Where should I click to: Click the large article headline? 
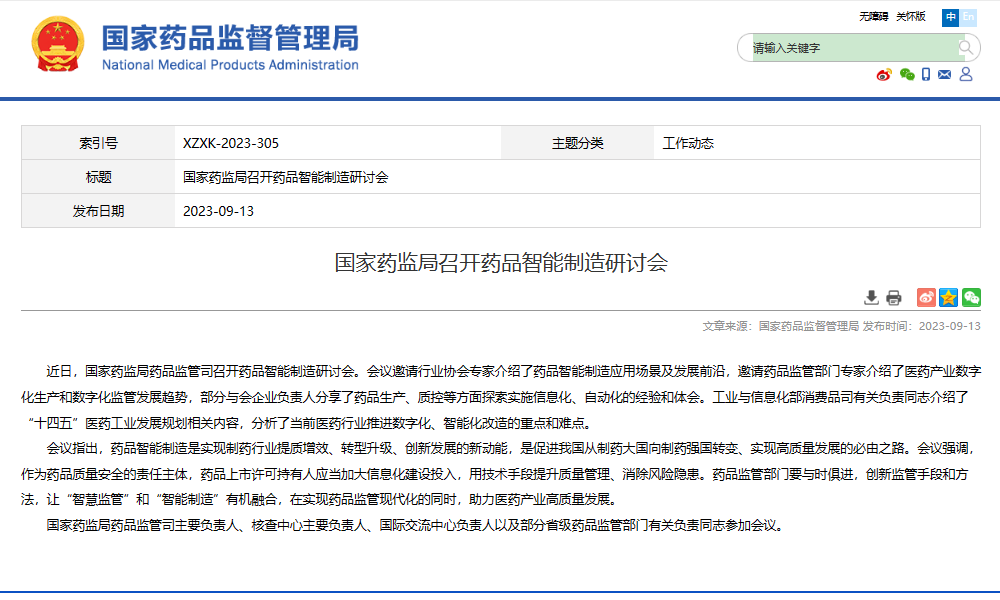tap(501, 263)
